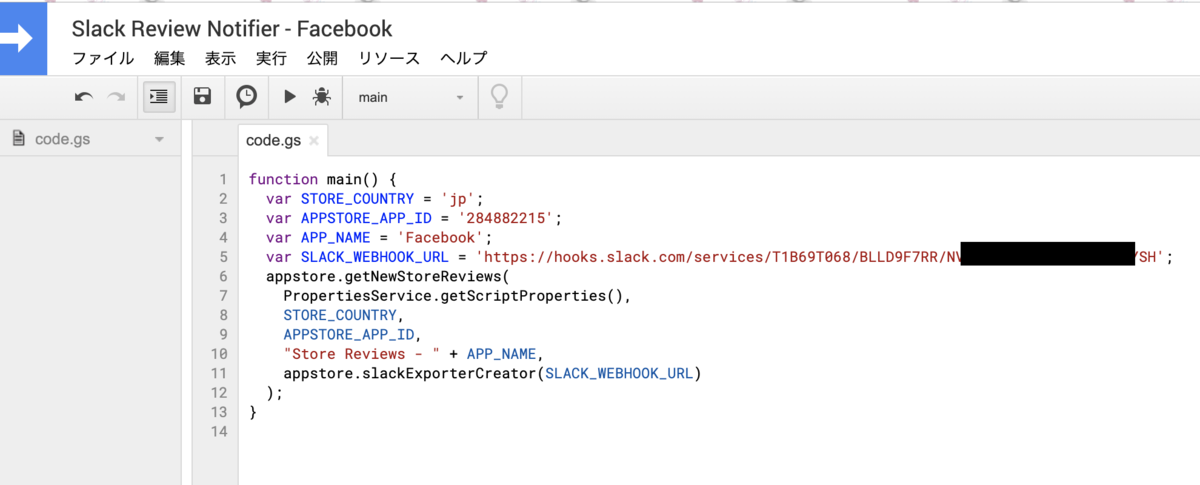Undo the last edit

84,97
